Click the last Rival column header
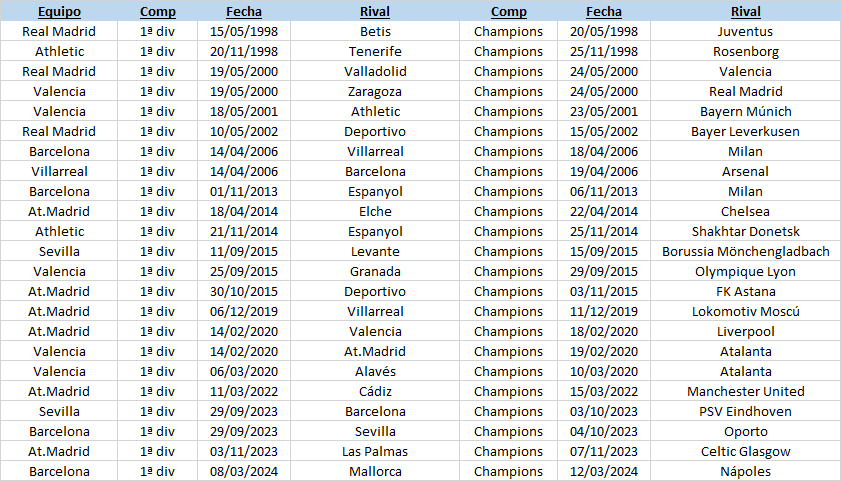This screenshot has height=481, width=841. pyautogui.click(x=745, y=12)
